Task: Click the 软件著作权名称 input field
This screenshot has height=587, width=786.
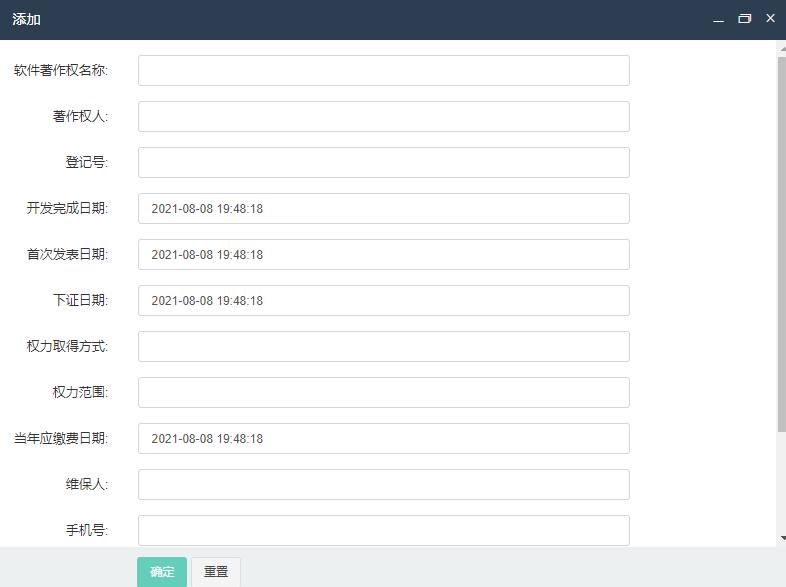Action: click(x=383, y=71)
